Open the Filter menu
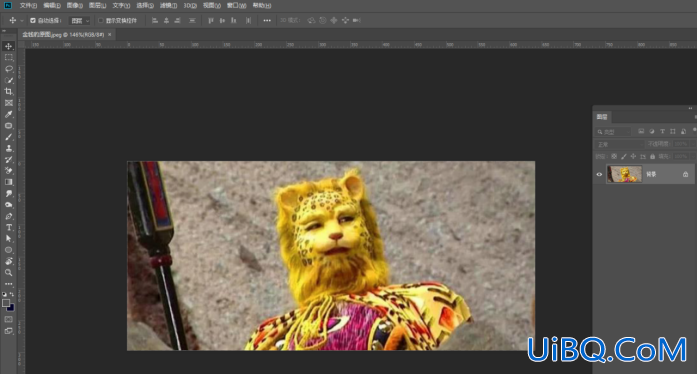The width and height of the screenshot is (697, 374). click(168, 5)
